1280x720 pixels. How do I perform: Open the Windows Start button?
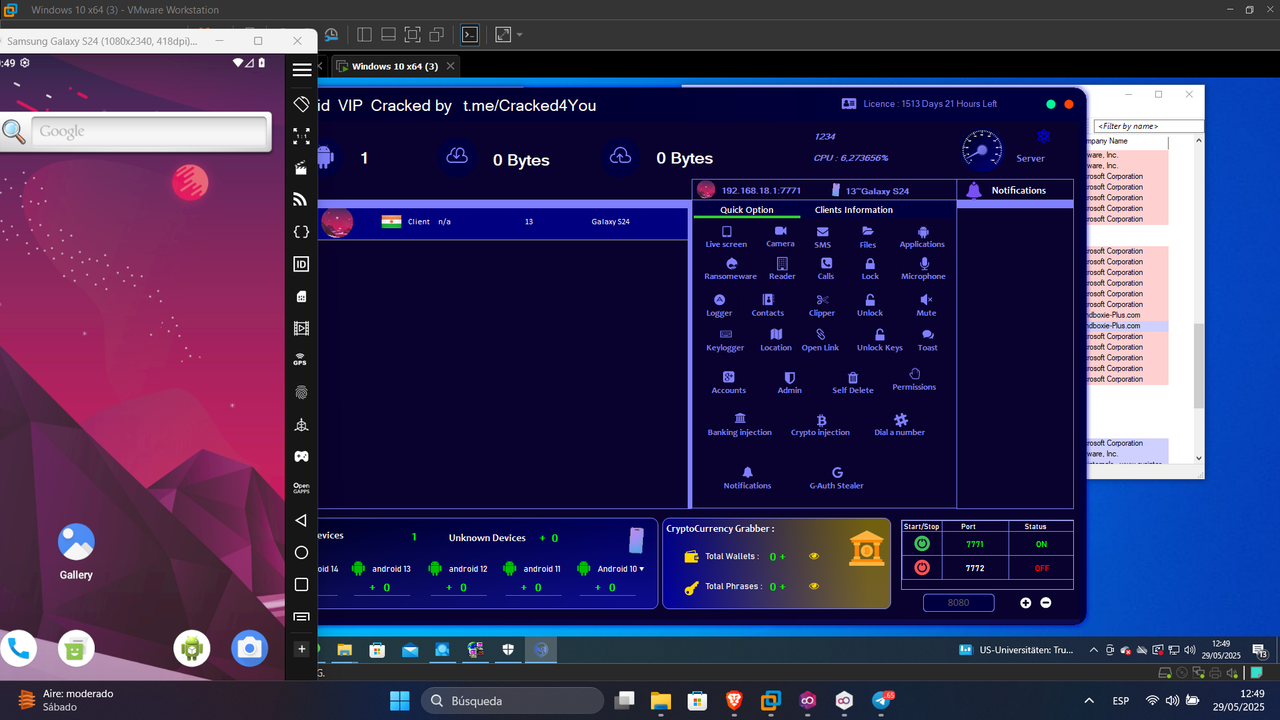(x=399, y=701)
